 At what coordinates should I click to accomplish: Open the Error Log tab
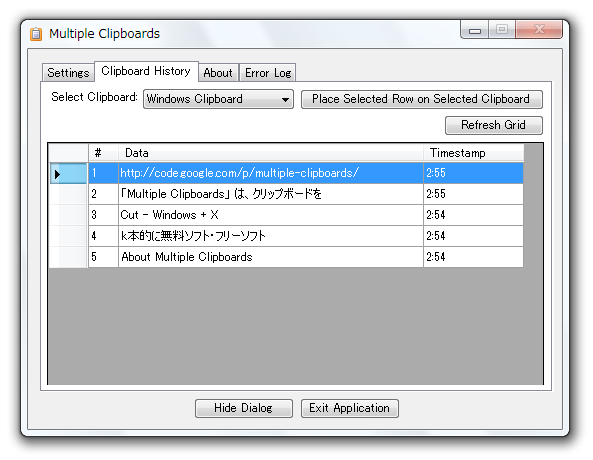(x=268, y=72)
